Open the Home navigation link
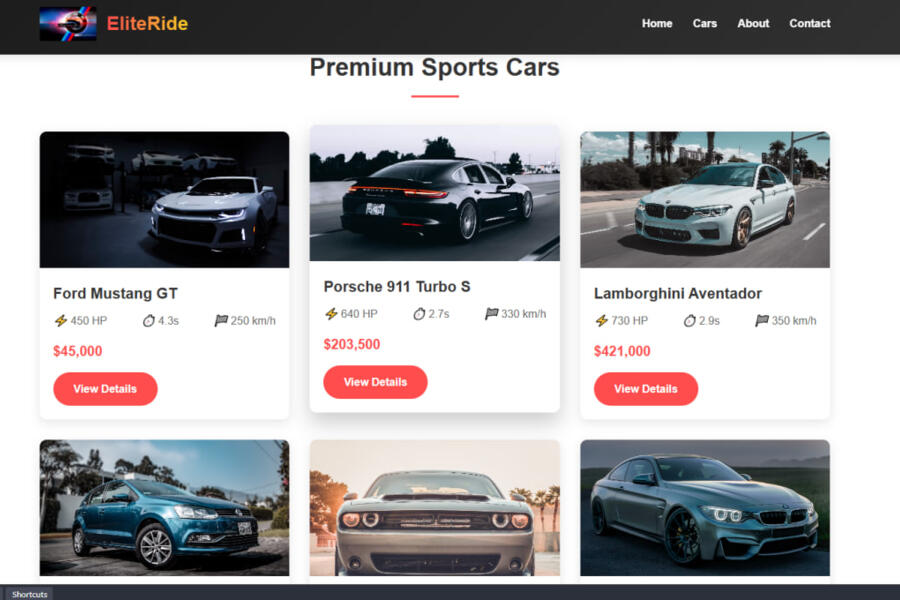Image resolution: width=900 pixels, height=600 pixels. point(657,24)
